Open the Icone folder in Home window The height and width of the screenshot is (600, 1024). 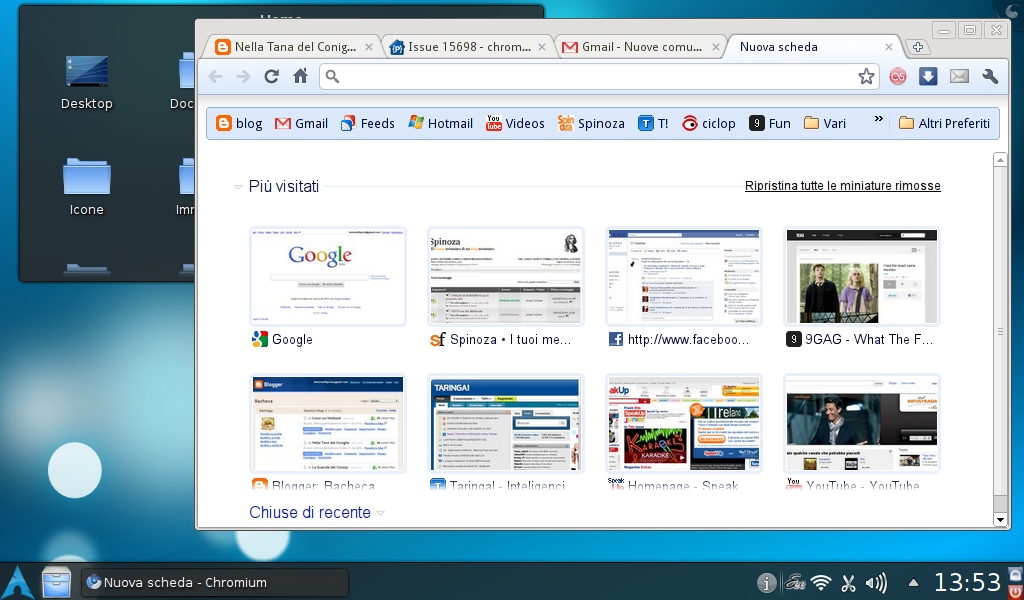click(87, 187)
